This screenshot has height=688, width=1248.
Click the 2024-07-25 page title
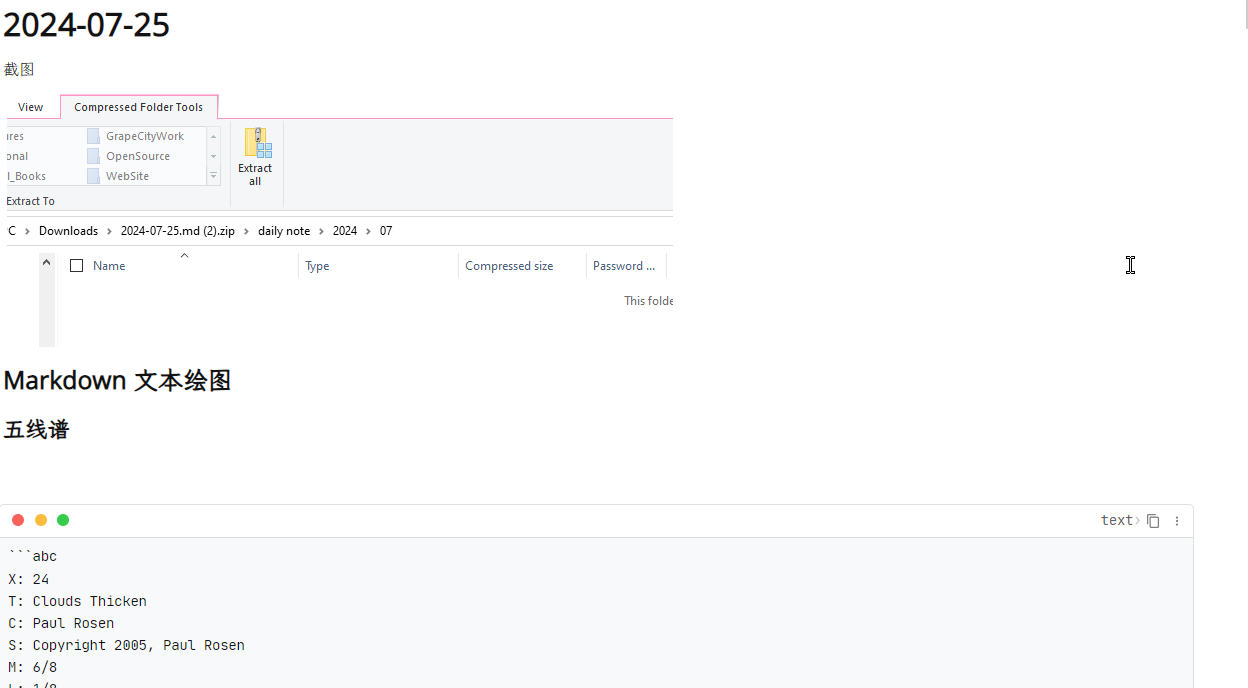pos(87,25)
